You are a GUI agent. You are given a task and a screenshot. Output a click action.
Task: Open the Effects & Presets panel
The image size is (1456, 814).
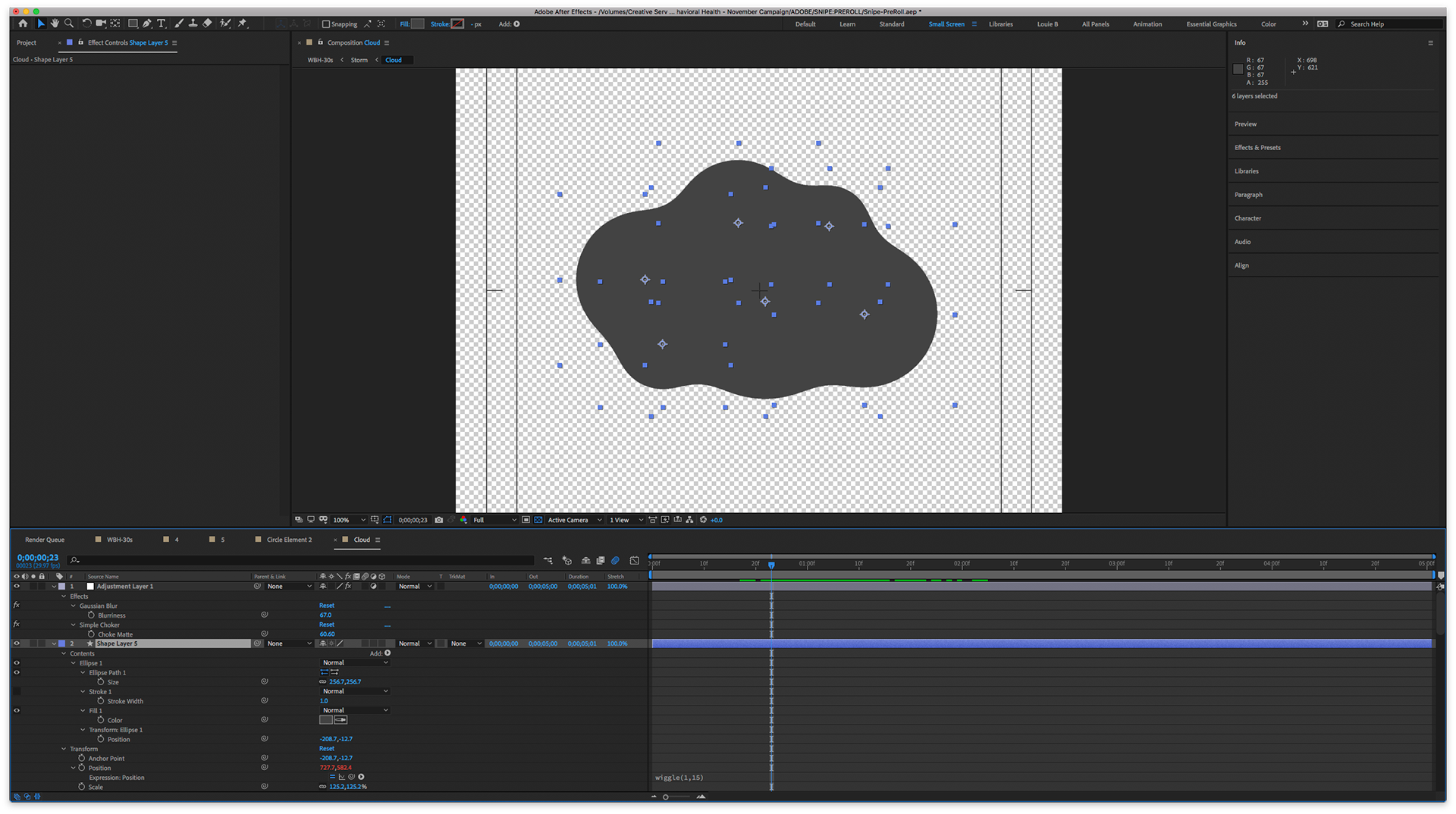1257,148
